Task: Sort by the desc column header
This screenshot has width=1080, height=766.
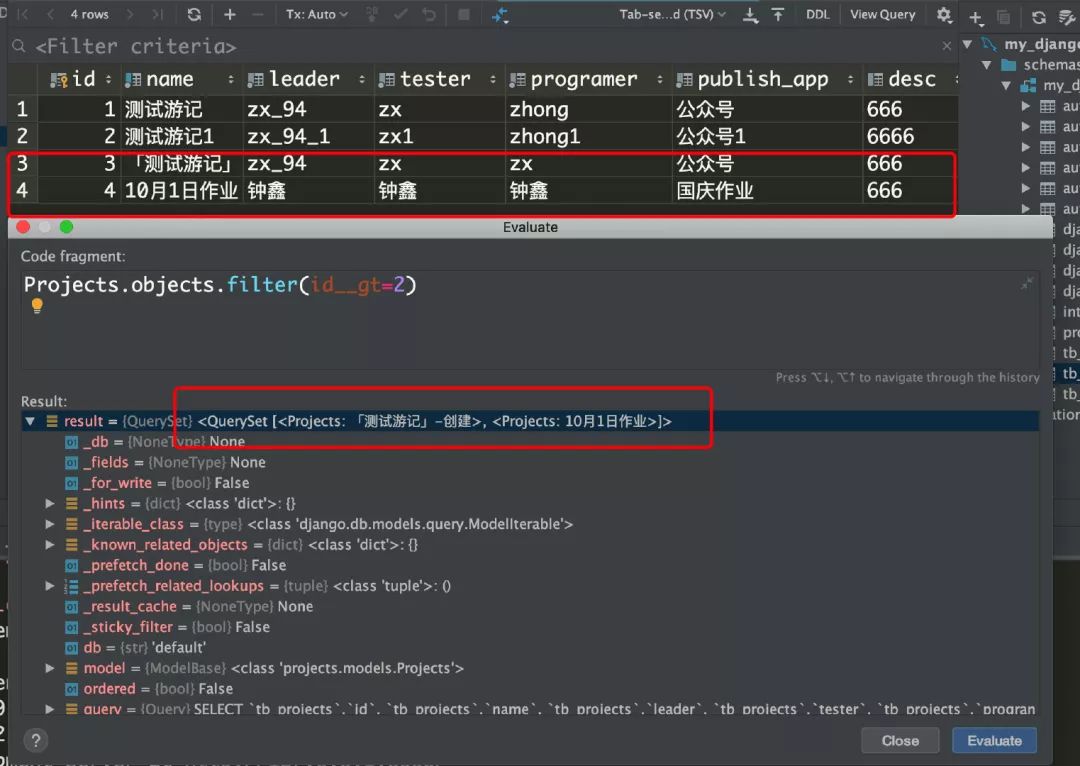Action: [x=910, y=79]
